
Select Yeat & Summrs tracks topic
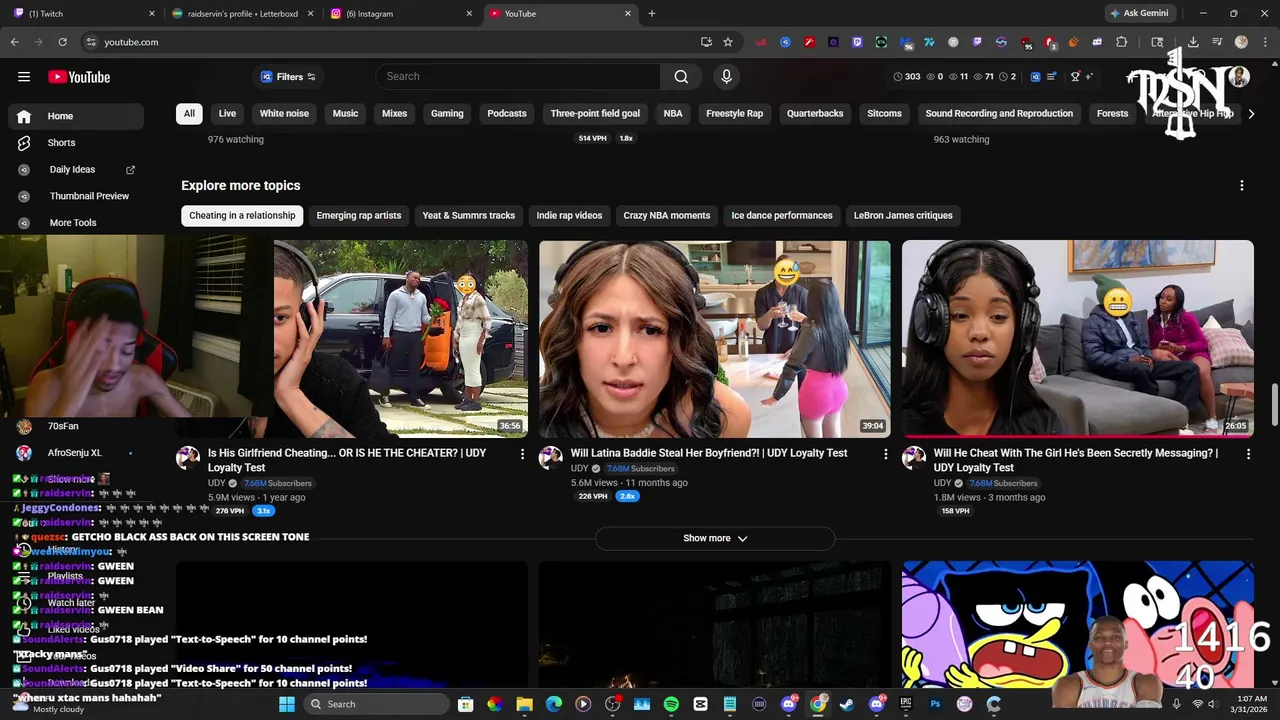(468, 215)
